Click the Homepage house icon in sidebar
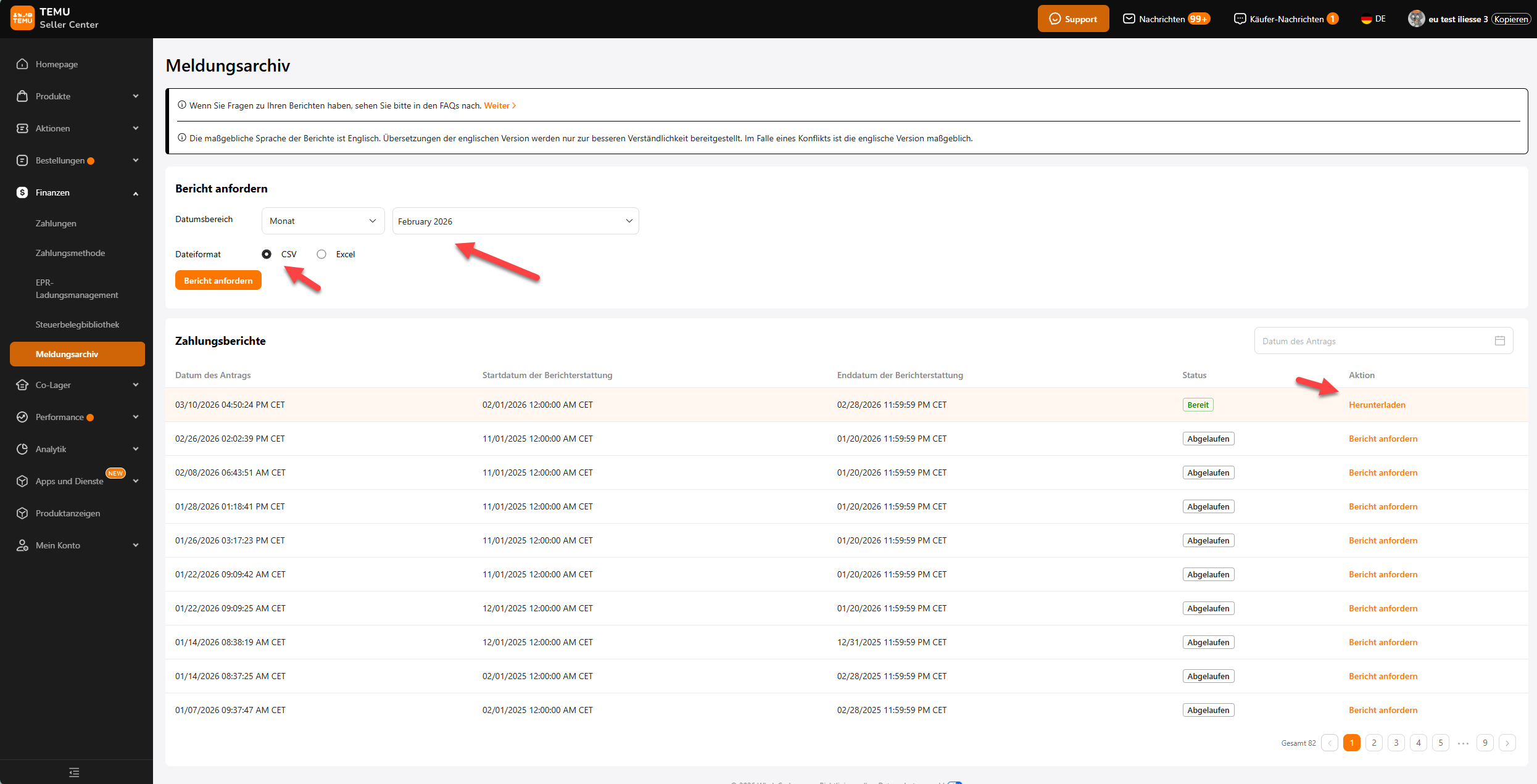 pyautogui.click(x=22, y=64)
